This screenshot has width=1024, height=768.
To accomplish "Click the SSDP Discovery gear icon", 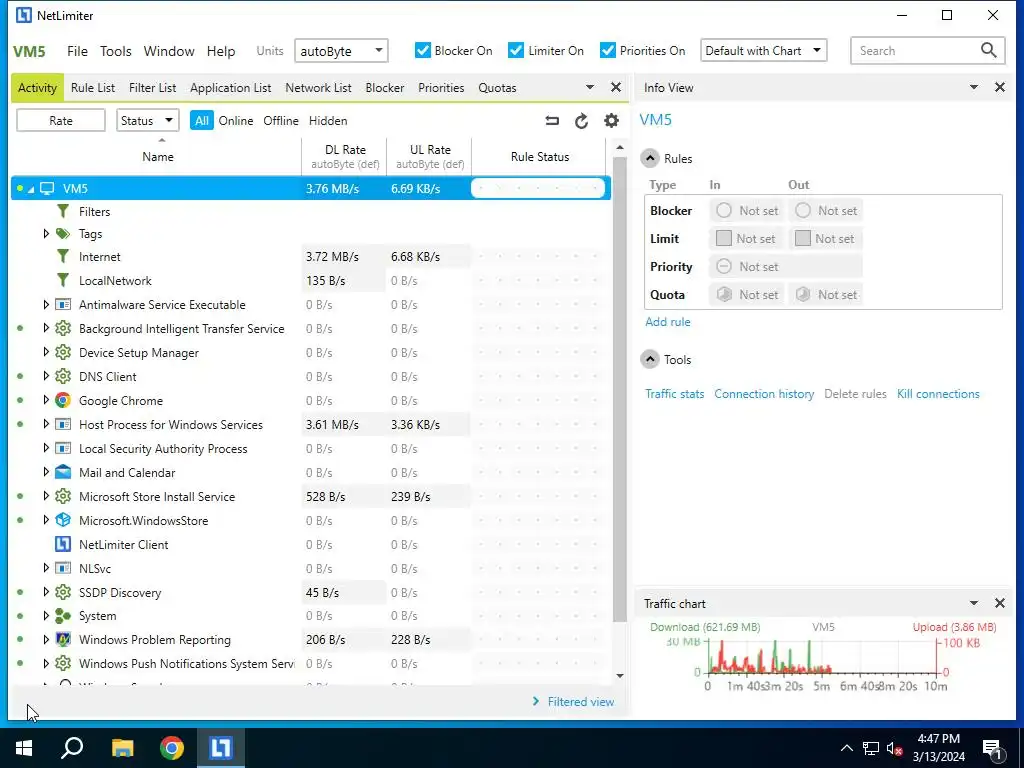I will [x=63, y=592].
